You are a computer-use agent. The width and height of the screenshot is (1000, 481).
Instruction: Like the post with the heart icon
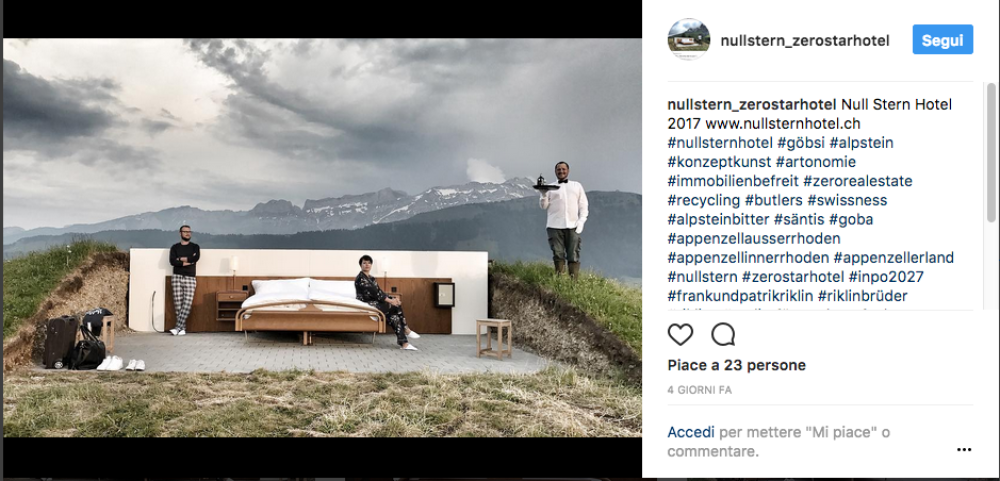point(680,334)
